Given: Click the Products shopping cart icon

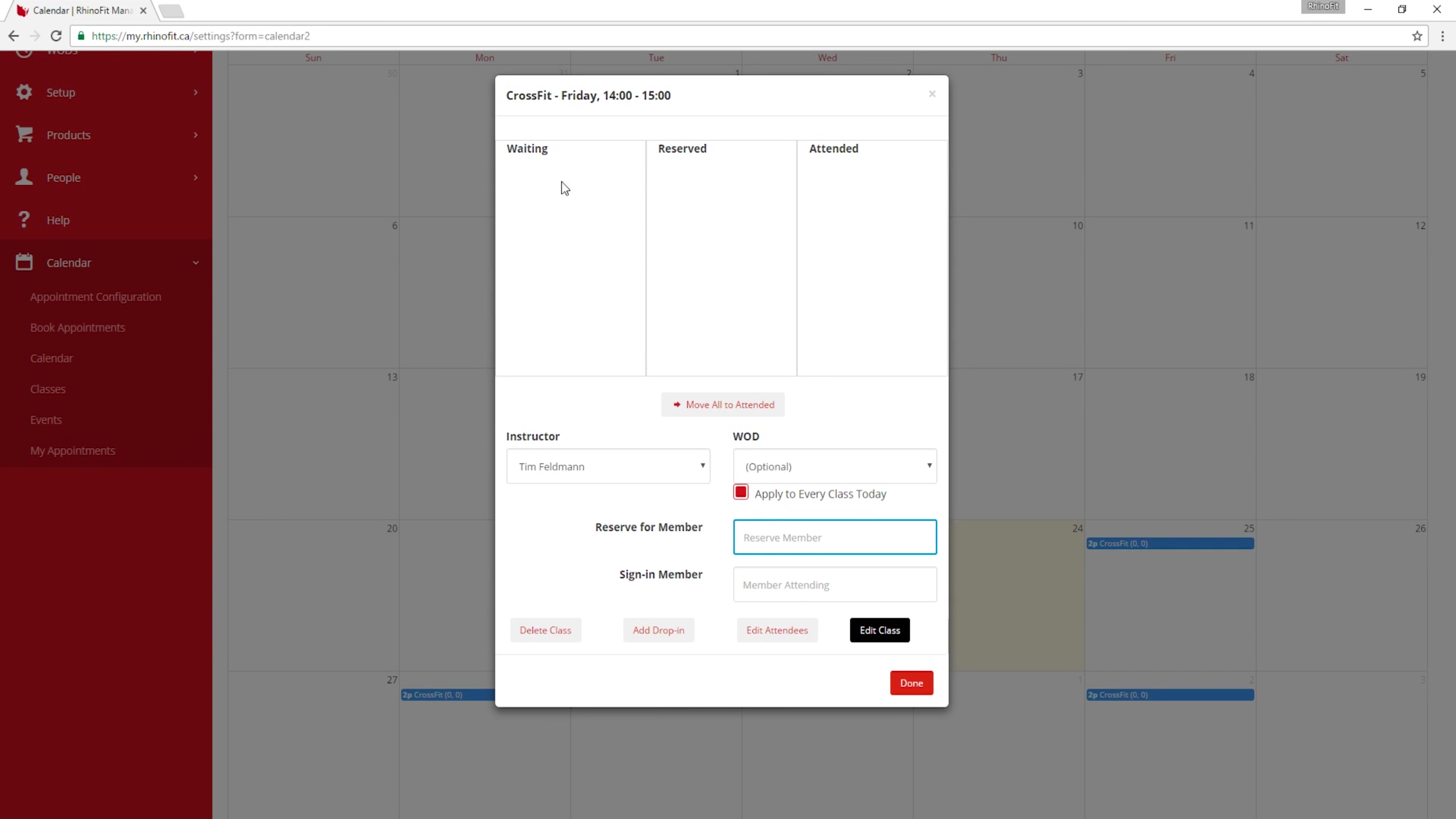Looking at the screenshot, I should tap(24, 135).
